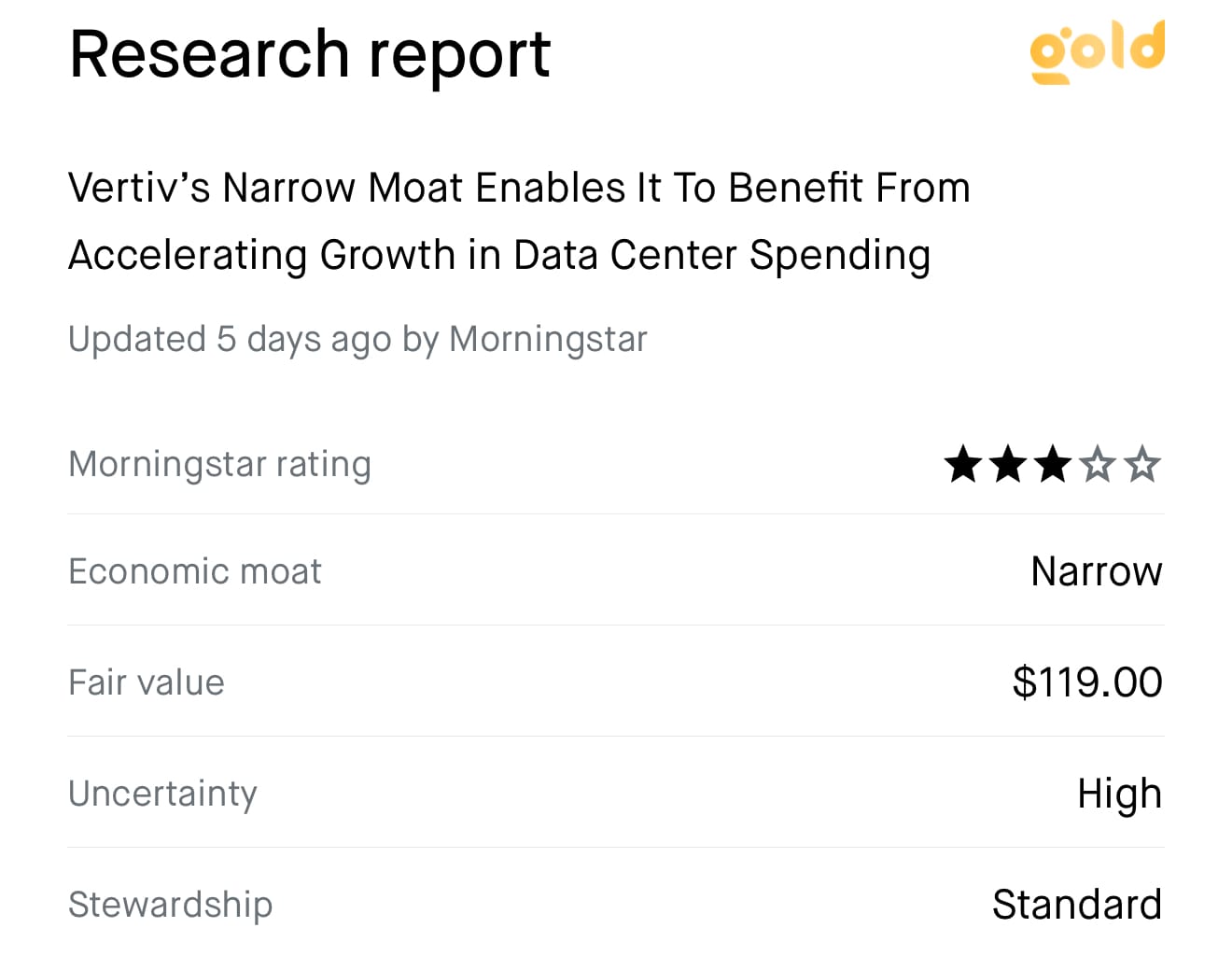The image size is (1232, 956).
Task: Click Updated 5 days ago by Morningstar text
Action: 357,340
